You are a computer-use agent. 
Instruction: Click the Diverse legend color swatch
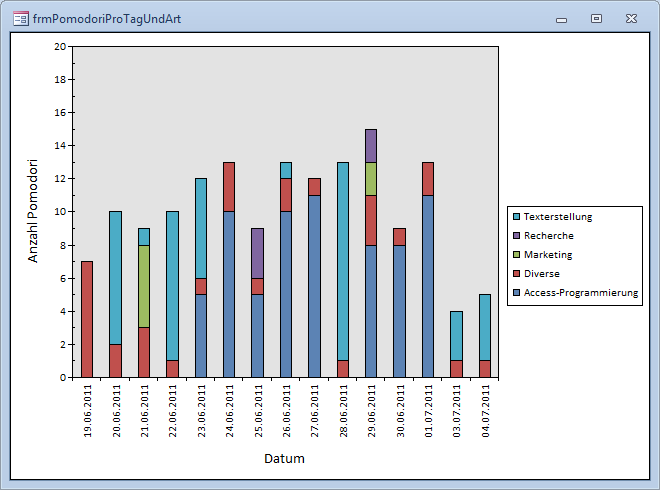tap(516, 274)
